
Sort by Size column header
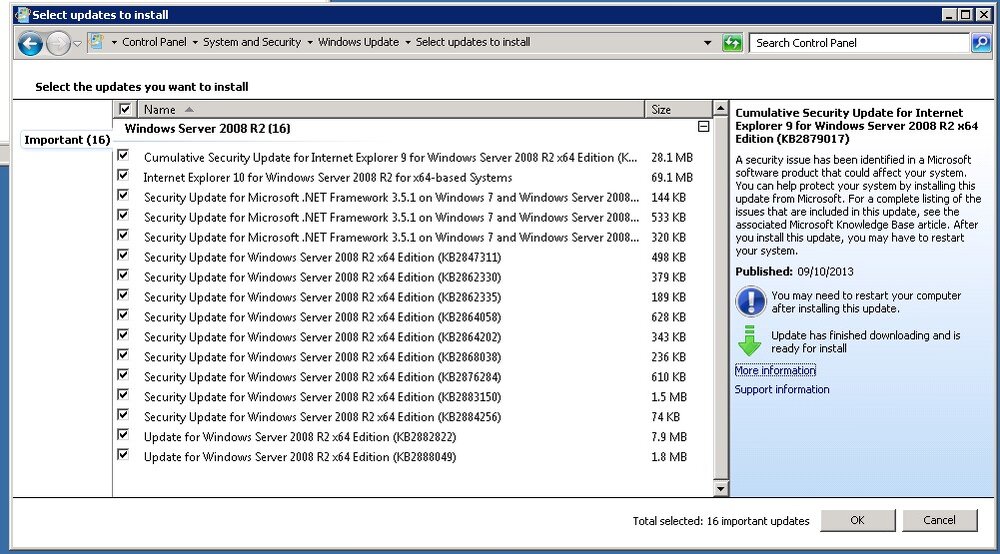678,110
